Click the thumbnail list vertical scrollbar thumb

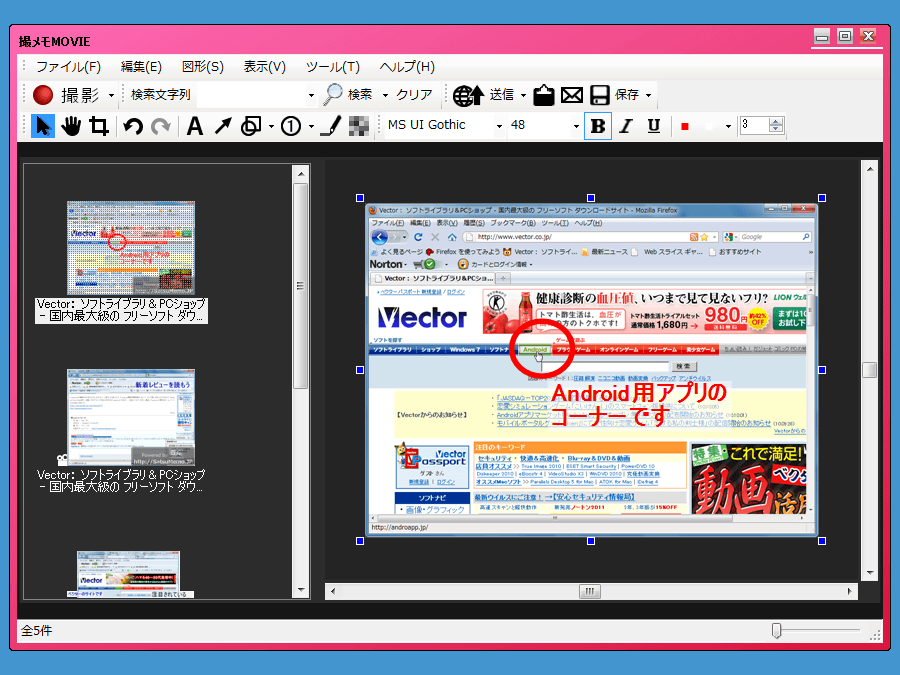(301, 286)
